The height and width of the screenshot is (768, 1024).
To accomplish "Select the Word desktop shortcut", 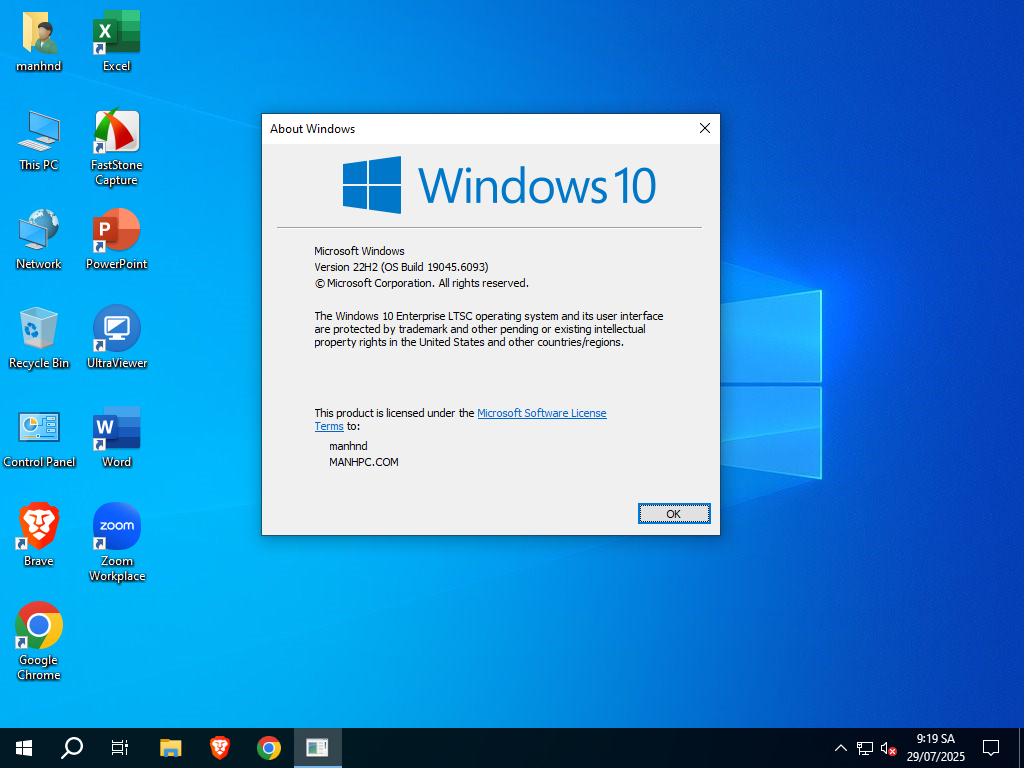I will point(116,436).
